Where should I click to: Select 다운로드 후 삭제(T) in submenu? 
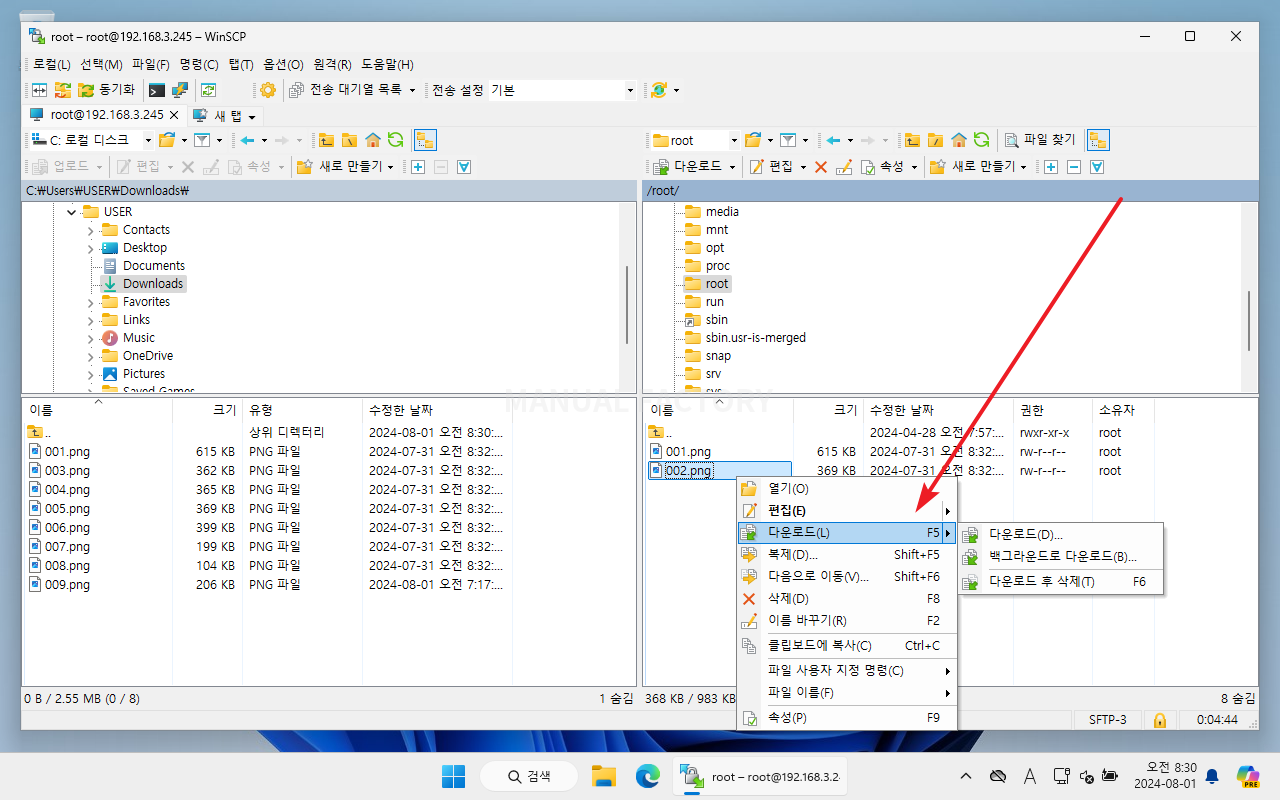click(1061, 582)
